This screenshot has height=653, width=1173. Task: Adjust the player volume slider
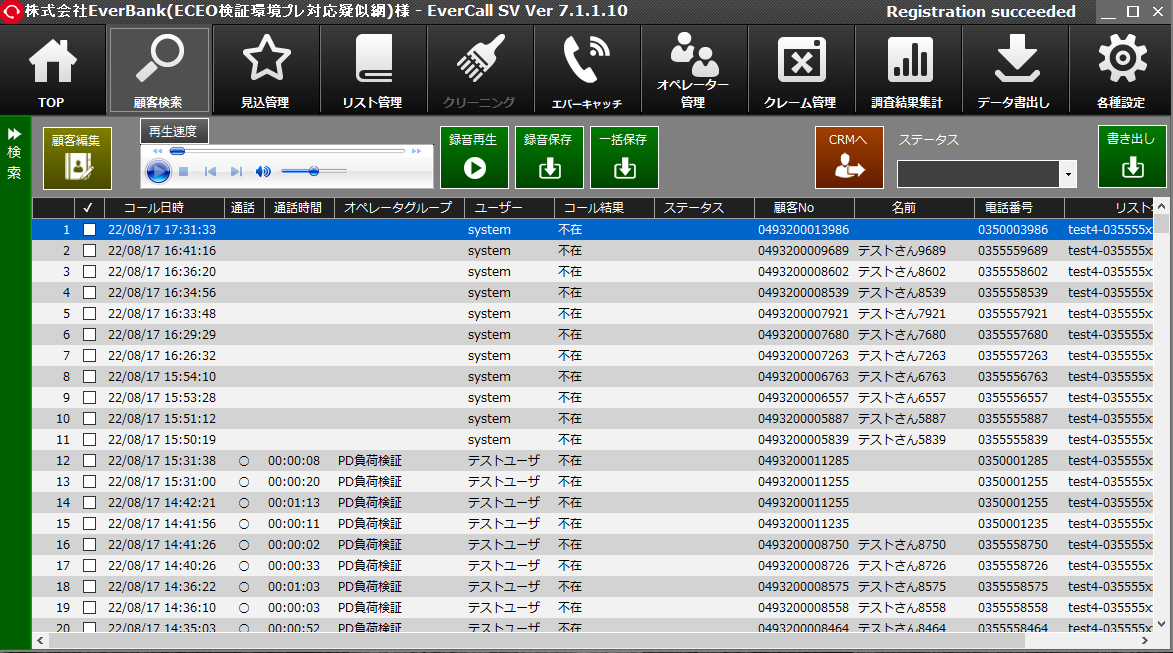[313, 171]
